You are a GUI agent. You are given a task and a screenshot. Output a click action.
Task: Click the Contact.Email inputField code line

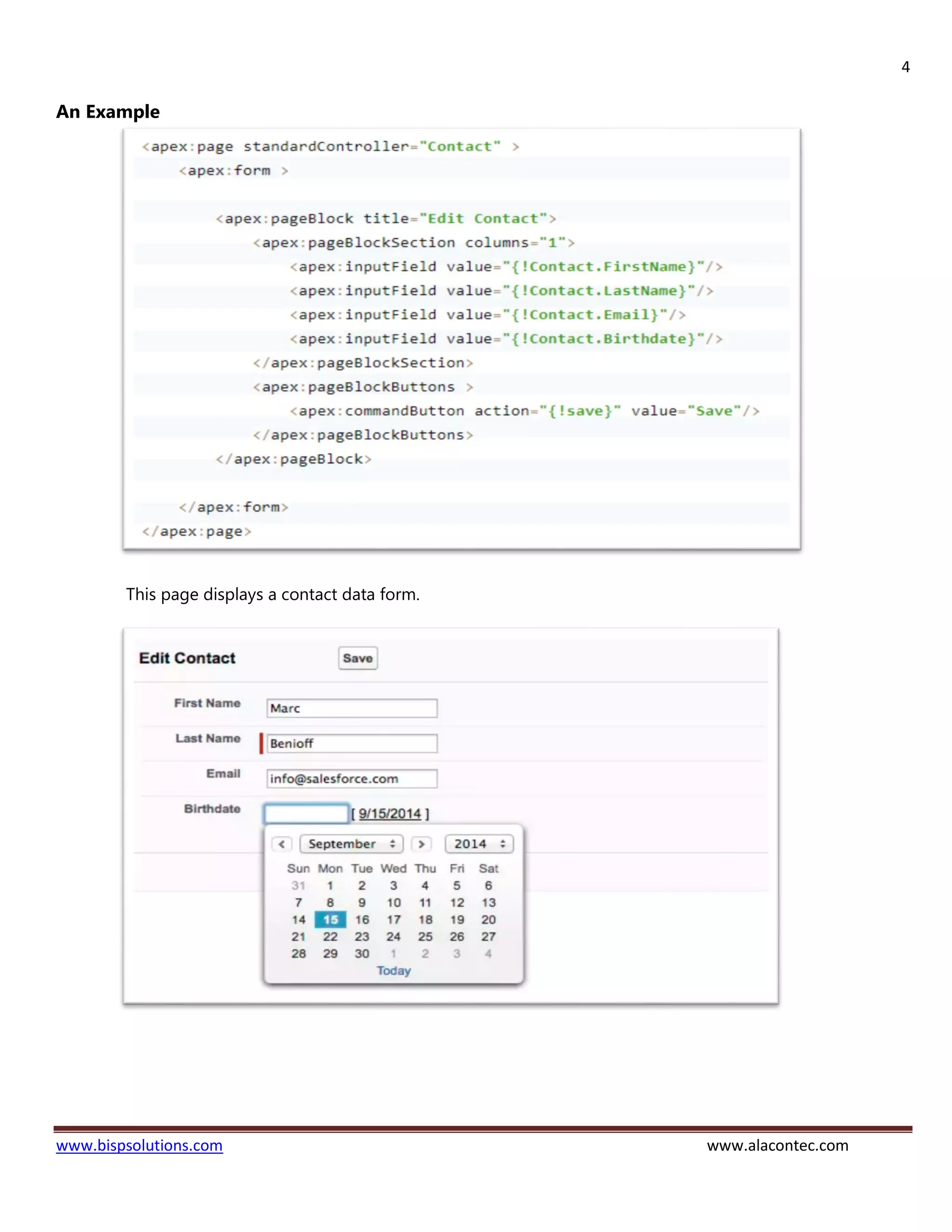tap(488, 315)
